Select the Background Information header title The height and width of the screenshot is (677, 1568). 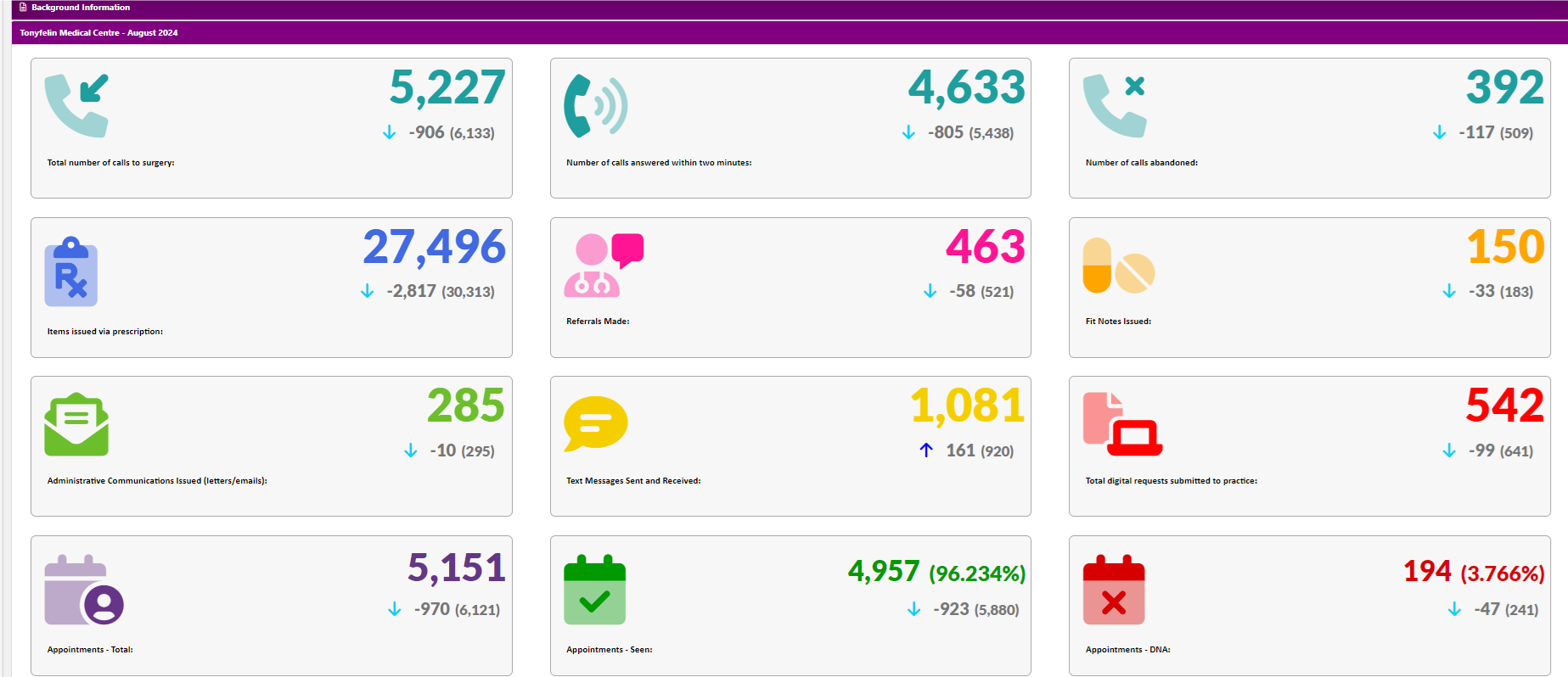pos(81,8)
